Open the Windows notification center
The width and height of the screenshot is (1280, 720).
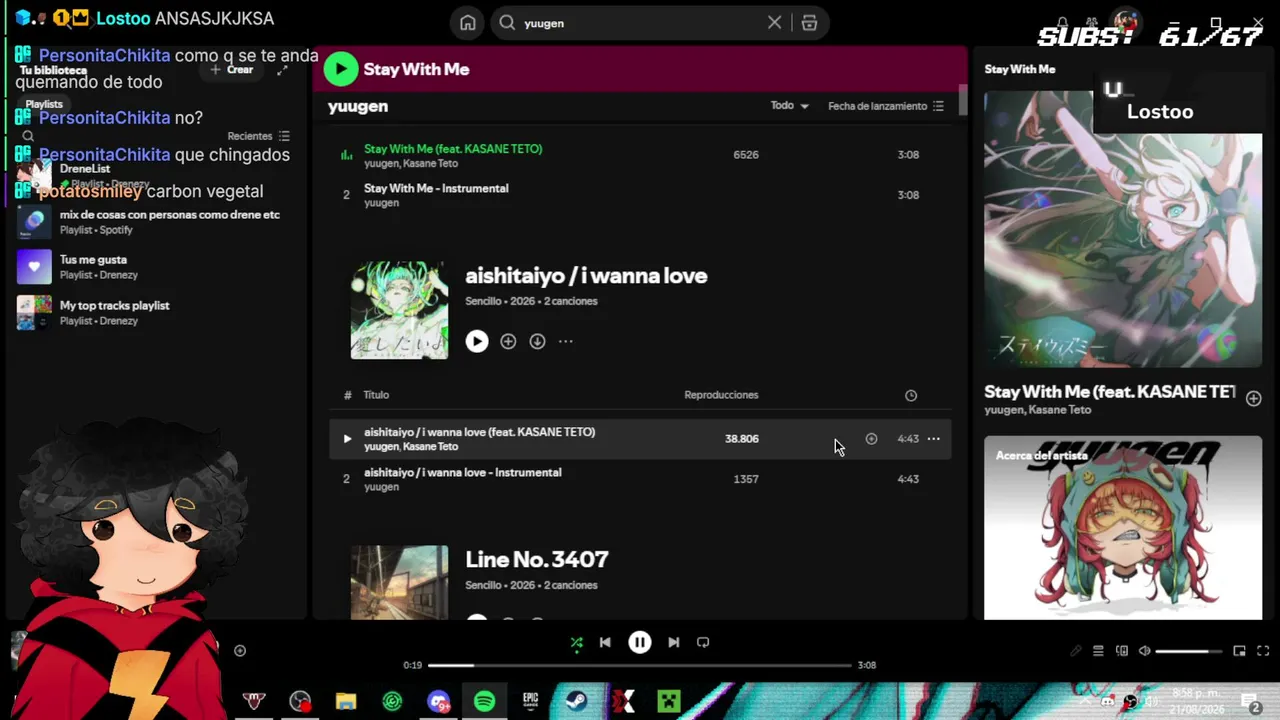click(1250, 701)
